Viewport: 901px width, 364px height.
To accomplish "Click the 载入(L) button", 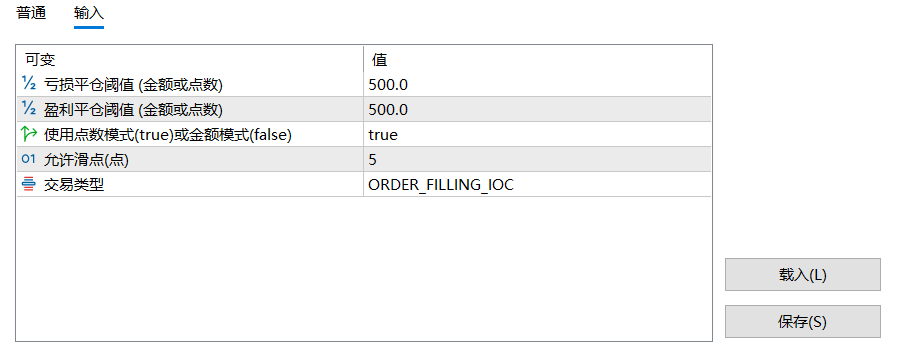I will [x=802, y=275].
